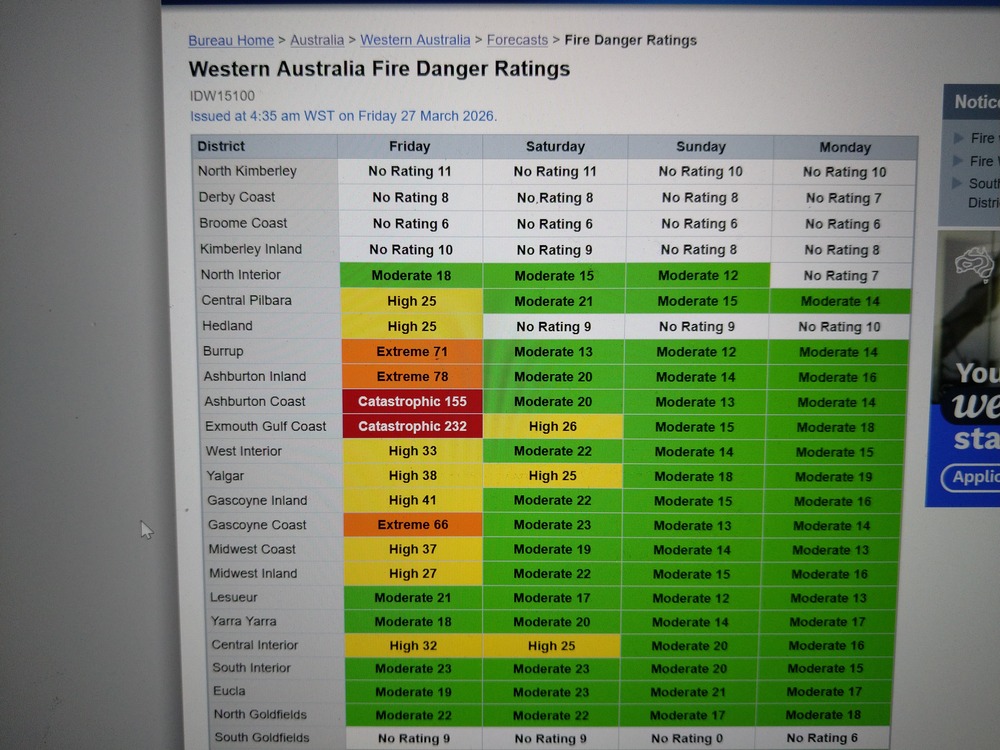Open the Bureau Home breadcrumb link

[x=231, y=40]
